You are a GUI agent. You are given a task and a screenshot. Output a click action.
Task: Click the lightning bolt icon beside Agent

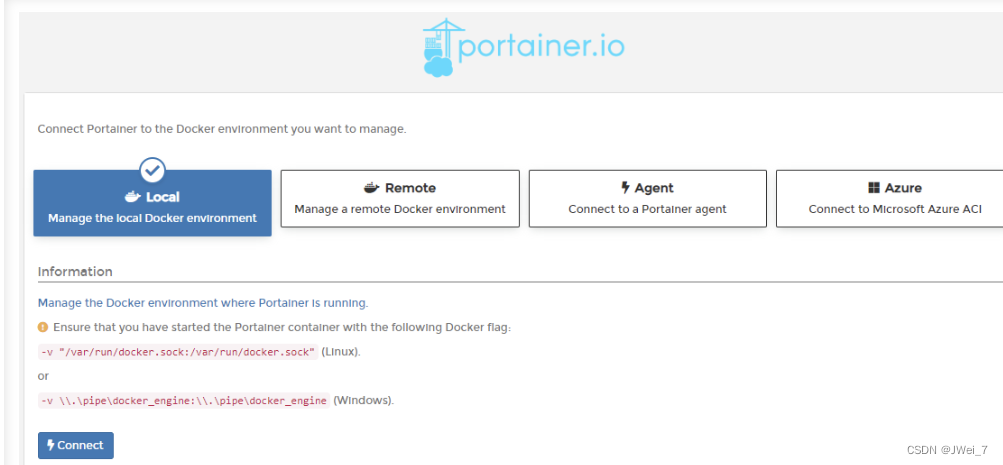(625, 188)
